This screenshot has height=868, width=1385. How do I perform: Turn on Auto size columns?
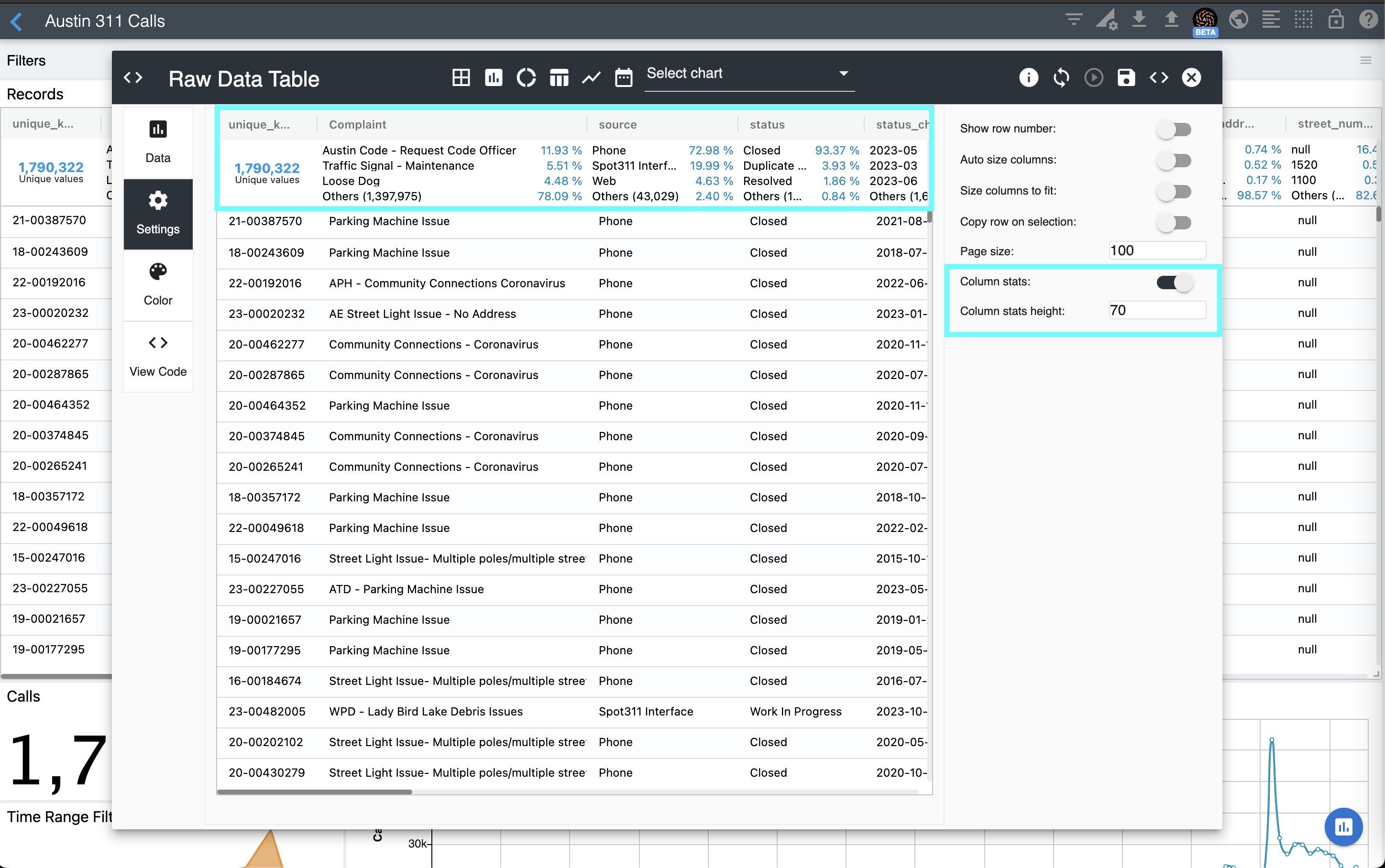1174,160
